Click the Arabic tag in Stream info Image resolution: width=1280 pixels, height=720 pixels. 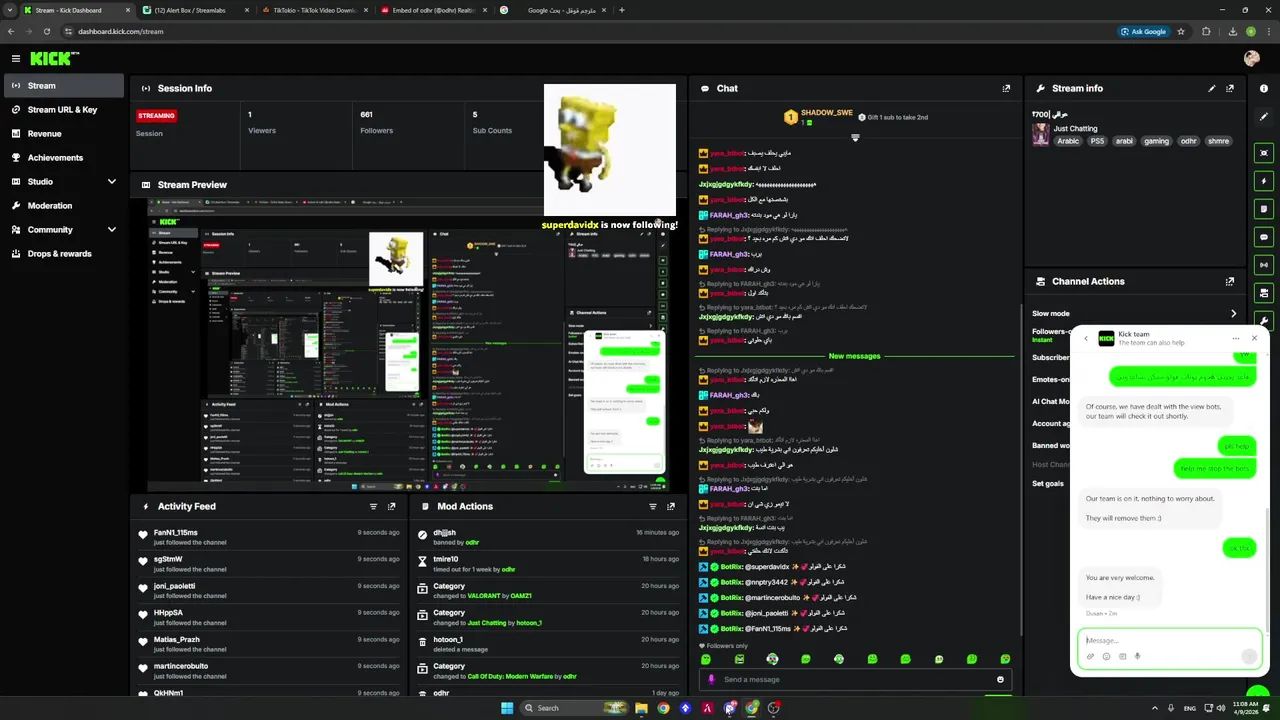point(1068,141)
